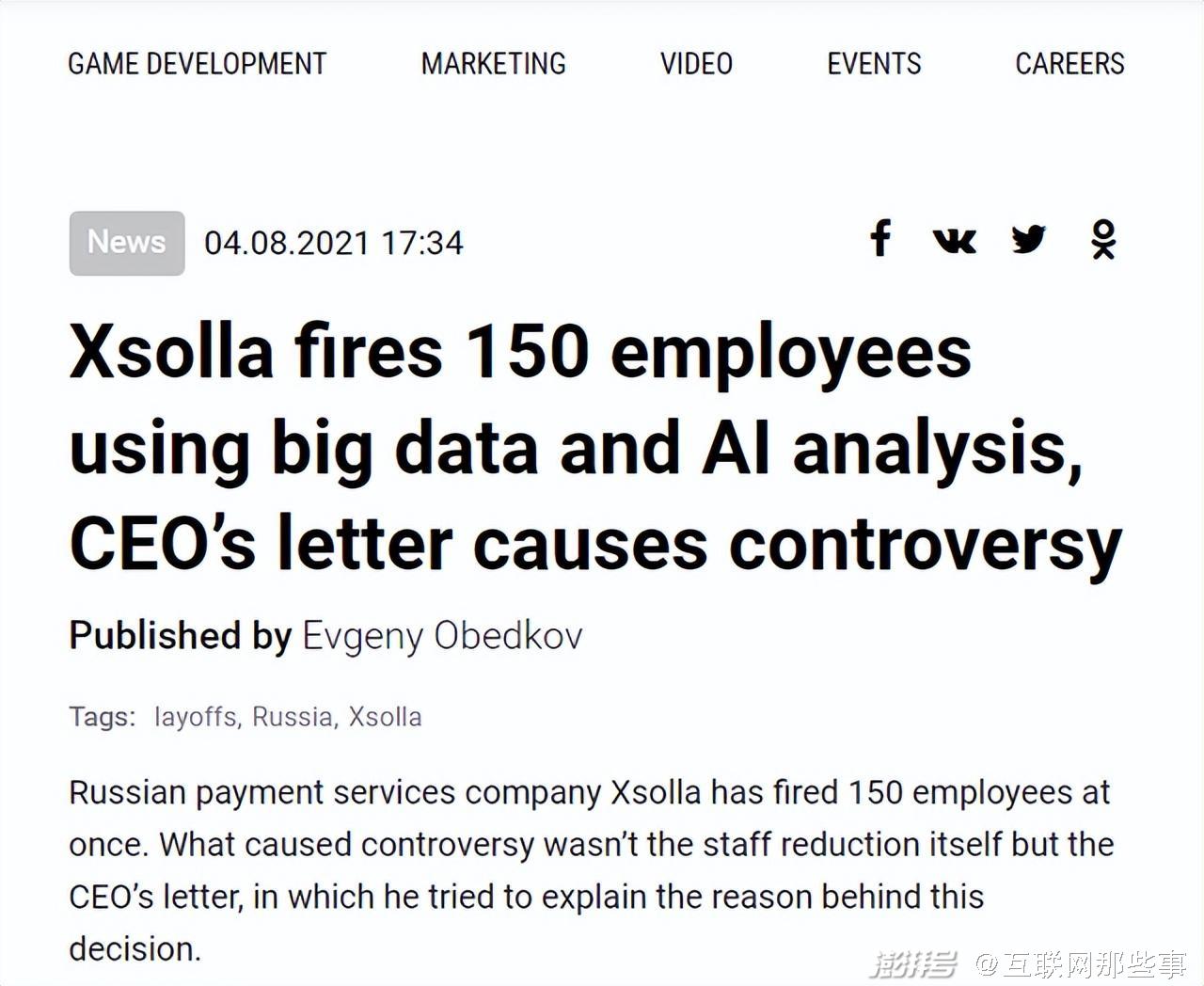This screenshot has height=986, width=1204.
Task: Share the article on Odnoklassniki
Action: coord(1103,239)
